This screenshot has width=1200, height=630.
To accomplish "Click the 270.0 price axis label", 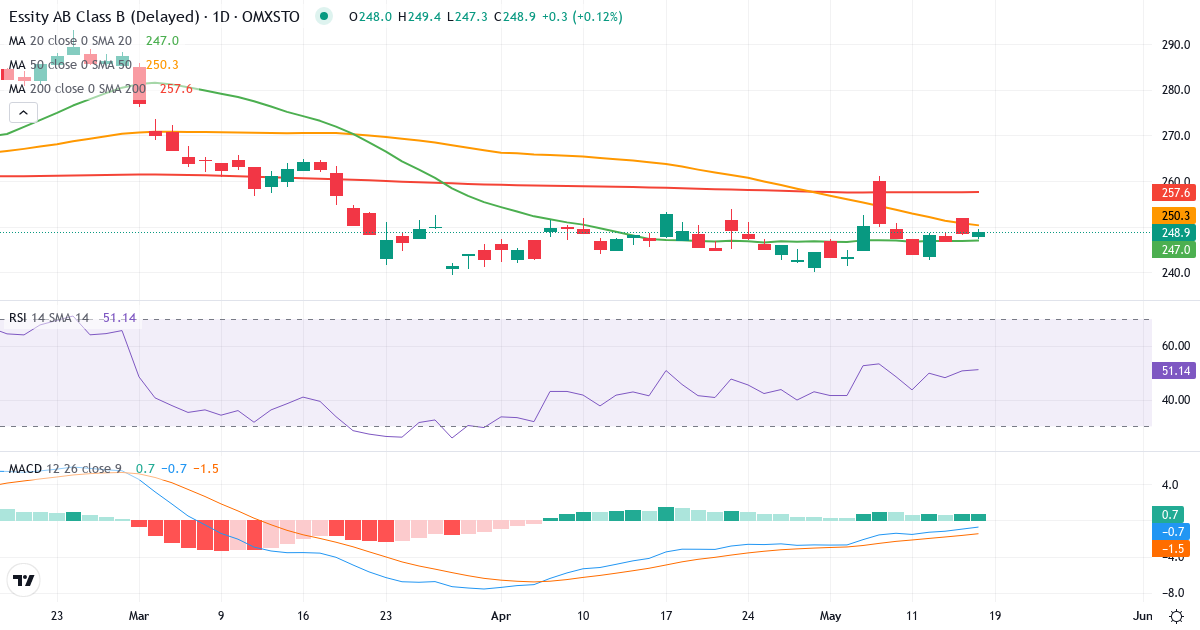I will [x=1175, y=136].
